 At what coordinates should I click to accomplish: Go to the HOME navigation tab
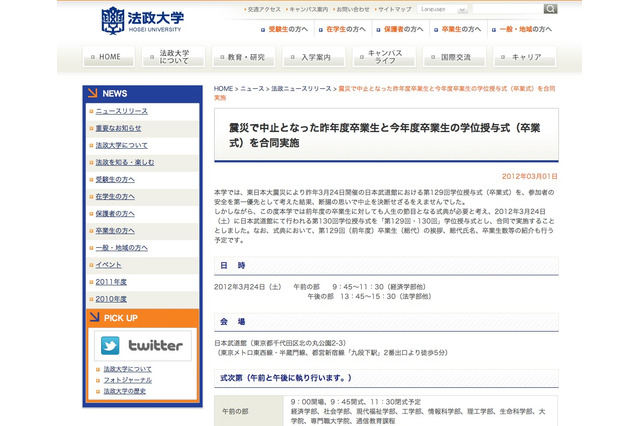pyautogui.click(x=109, y=57)
